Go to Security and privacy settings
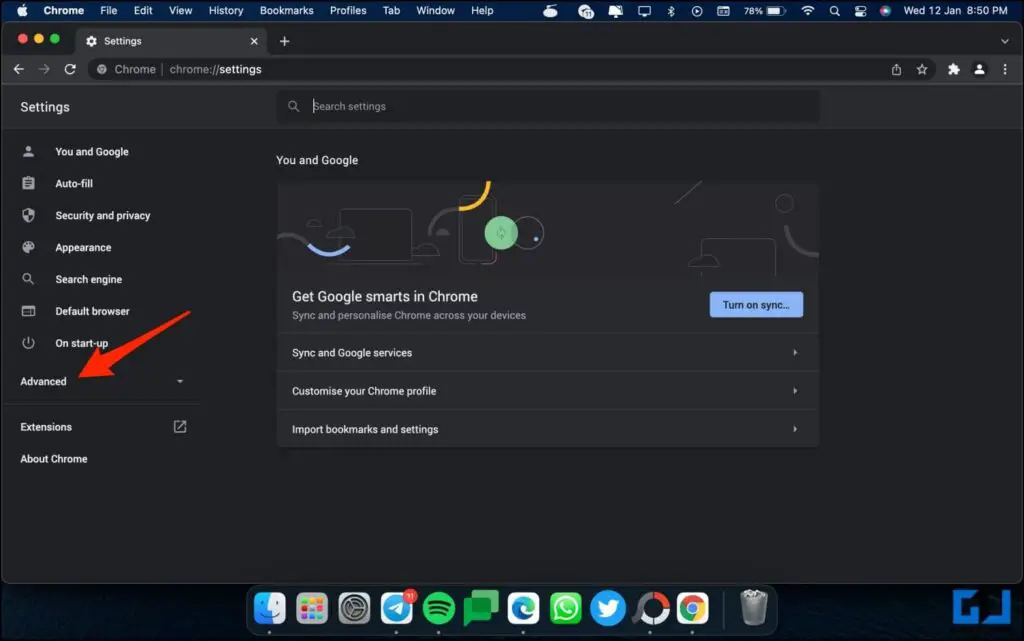1024x641 pixels. click(x=101, y=215)
